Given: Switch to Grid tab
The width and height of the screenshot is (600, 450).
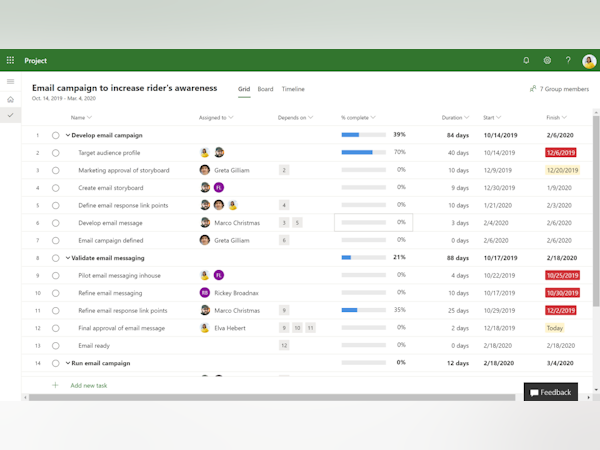Looking at the screenshot, I should tap(244, 89).
